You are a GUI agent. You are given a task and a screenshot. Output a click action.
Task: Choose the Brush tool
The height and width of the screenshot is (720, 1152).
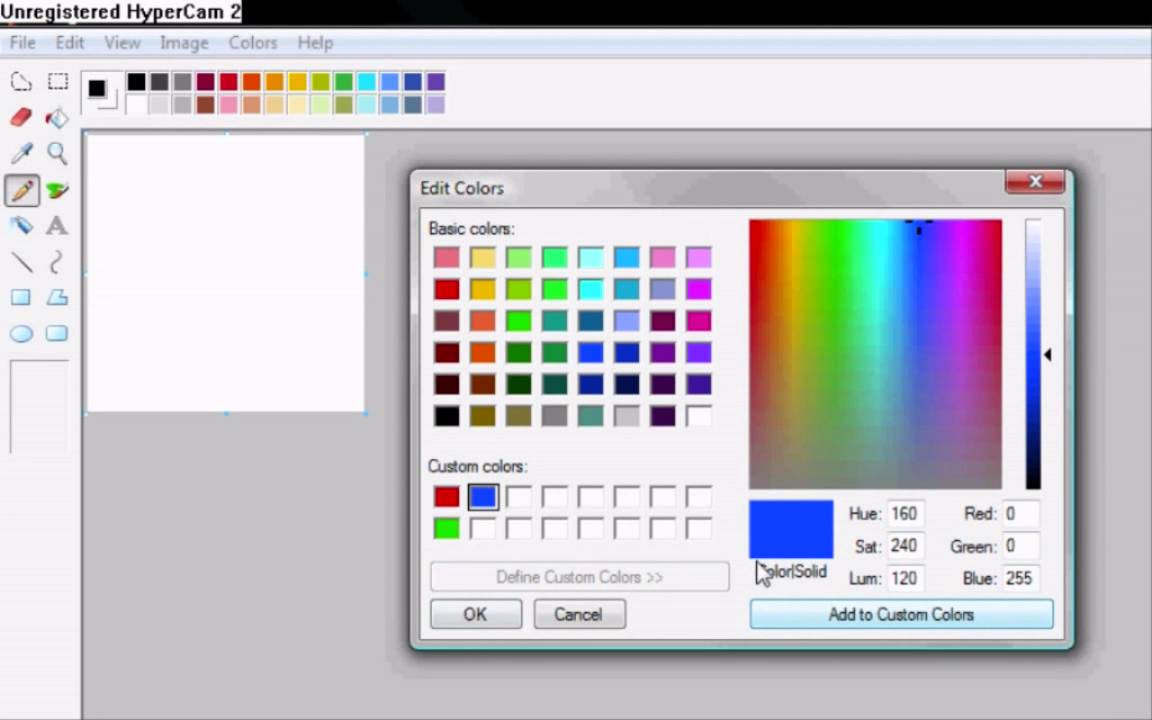[x=57, y=190]
